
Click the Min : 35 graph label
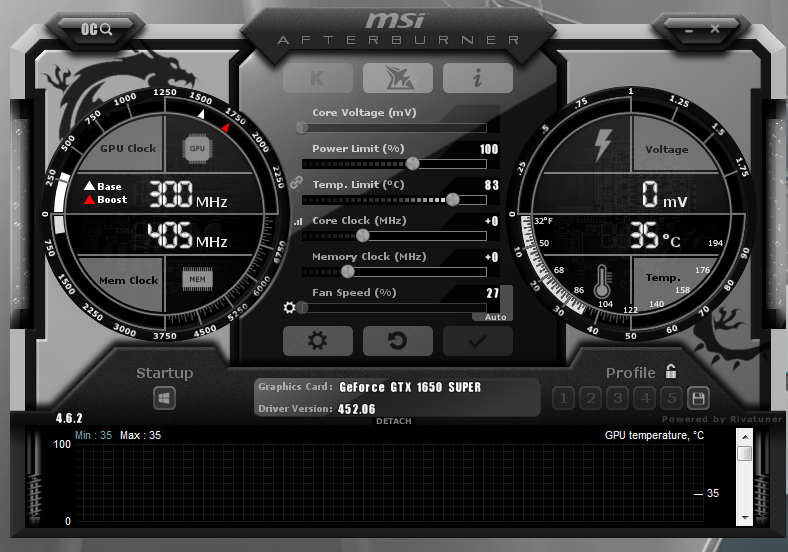click(x=93, y=435)
